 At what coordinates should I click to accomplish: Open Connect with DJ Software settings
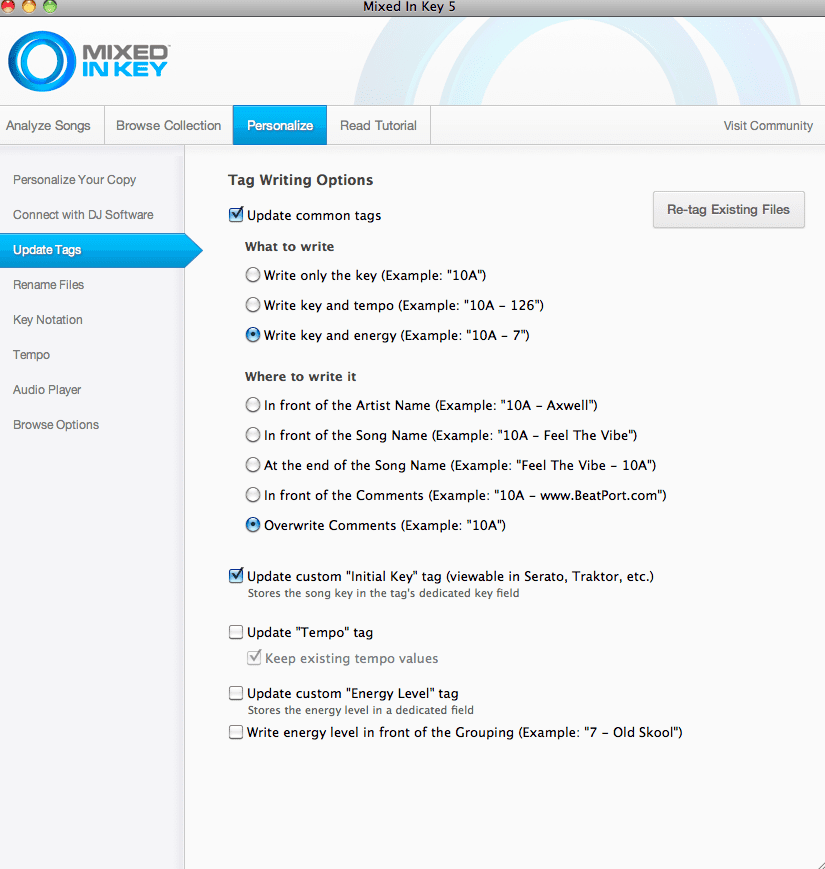tap(83, 215)
